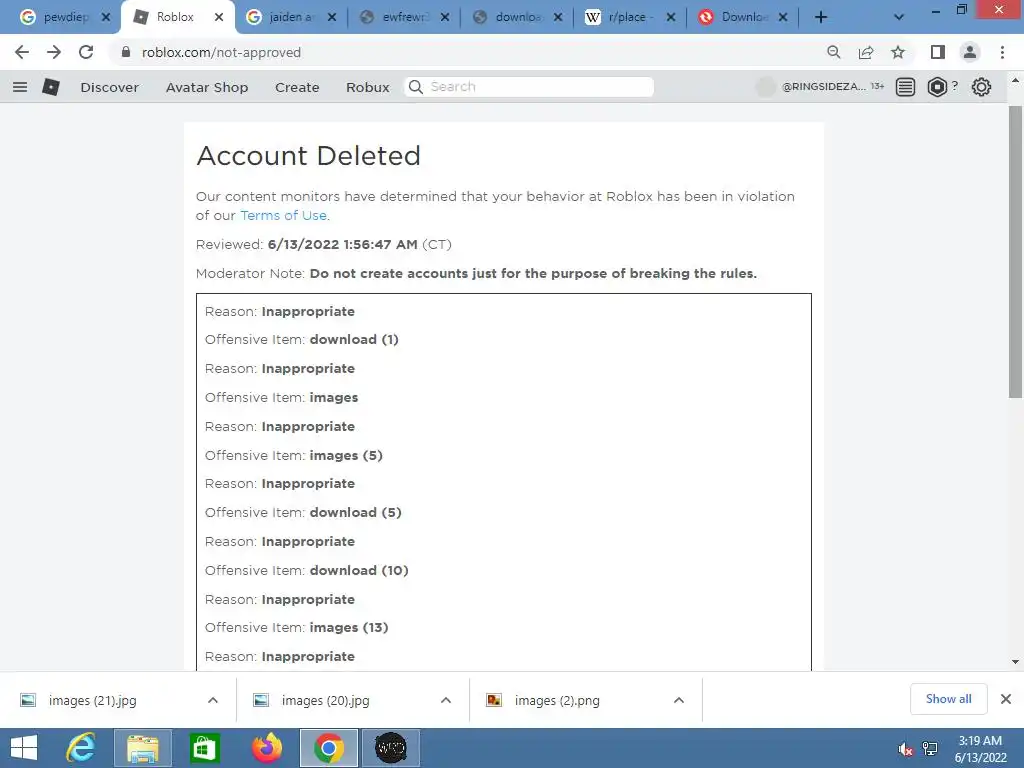
Task: Launch Internet Explorer from taskbar
Action: 81,748
